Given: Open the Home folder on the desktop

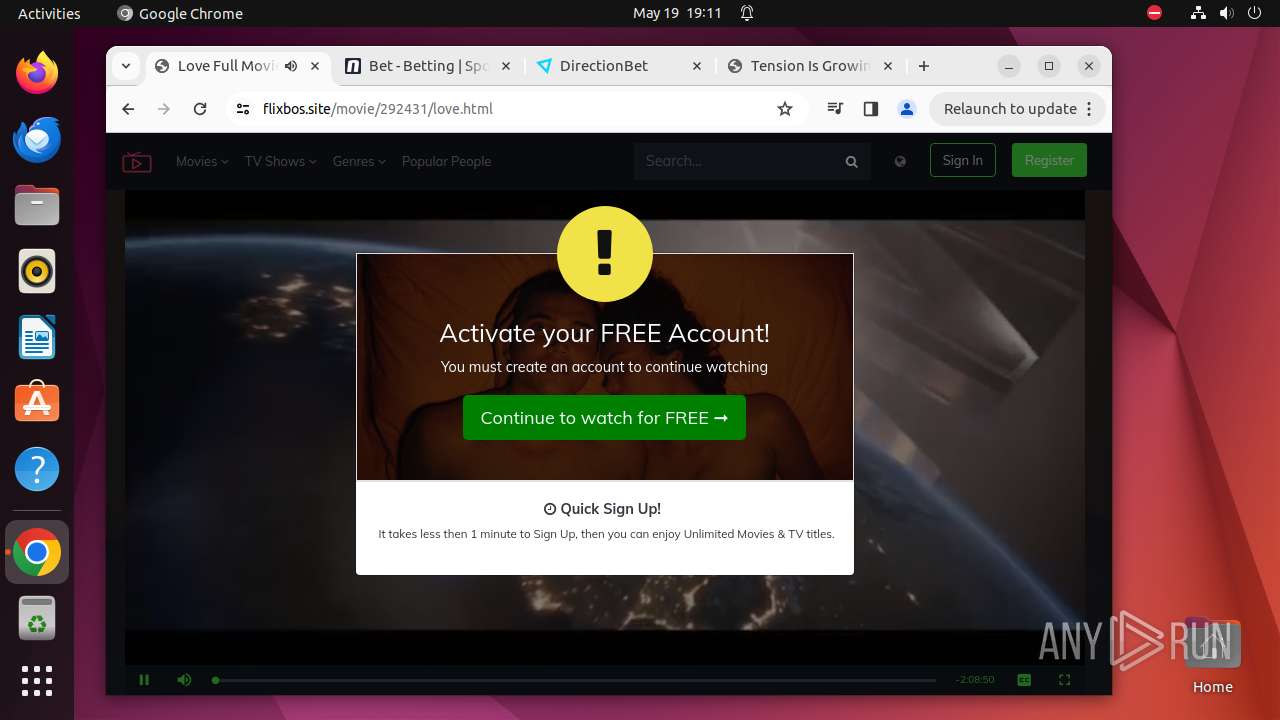Looking at the screenshot, I should pos(1212,656).
